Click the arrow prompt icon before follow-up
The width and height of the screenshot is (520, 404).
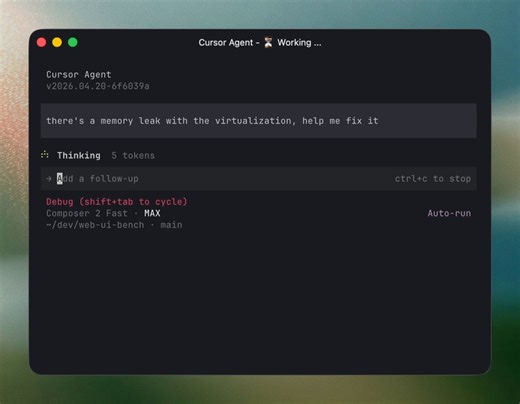[x=49, y=179]
